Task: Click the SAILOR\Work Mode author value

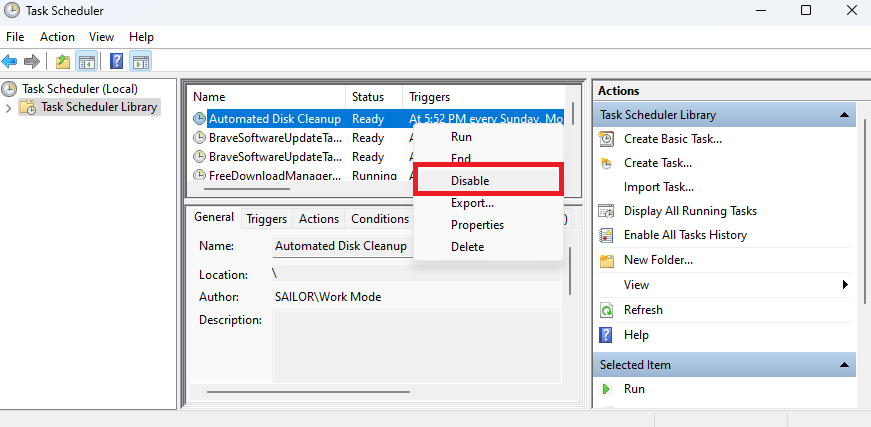Action: (x=328, y=297)
